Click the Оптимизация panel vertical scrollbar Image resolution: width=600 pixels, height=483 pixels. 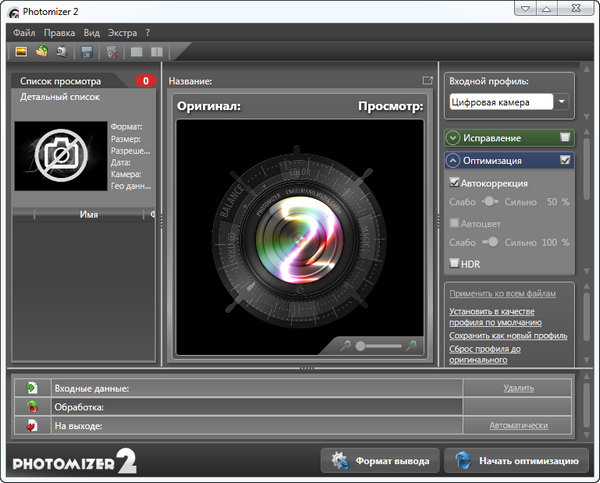(x=587, y=168)
